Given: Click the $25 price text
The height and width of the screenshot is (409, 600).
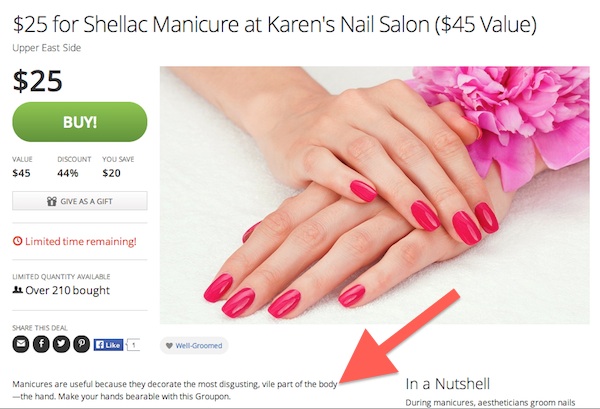Looking at the screenshot, I should point(38,81).
